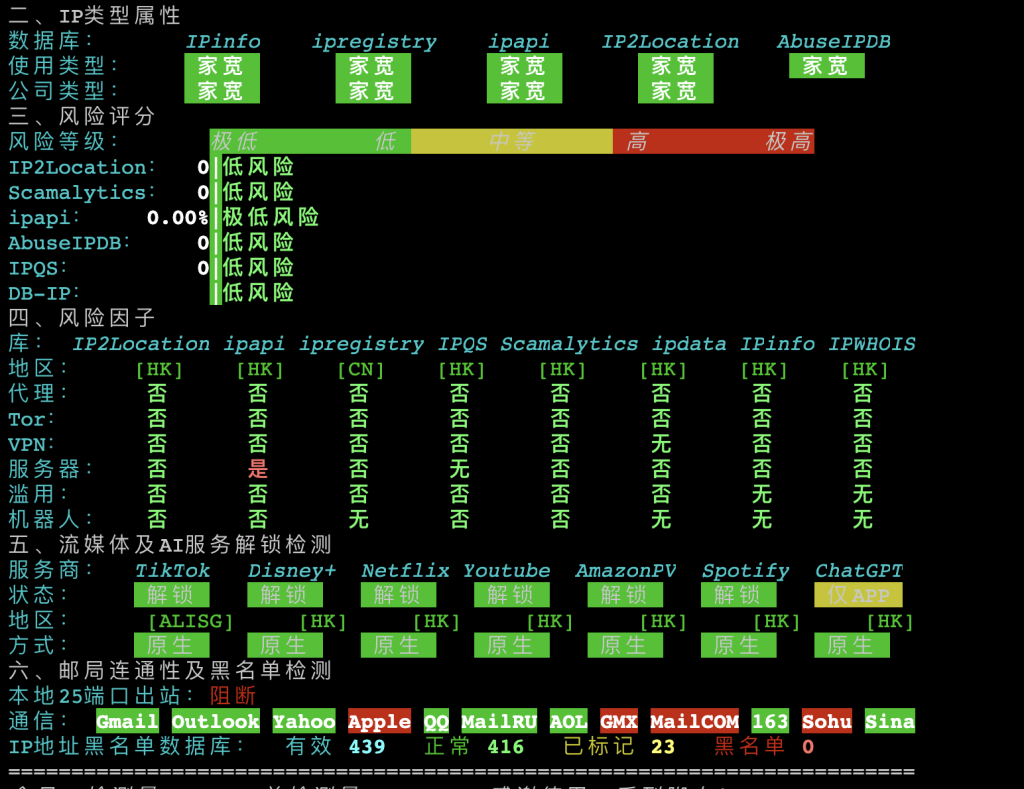Click the yellow 中等 risk level segment
Image resolution: width=1024 pixels, height=789 pixels.
511,142
